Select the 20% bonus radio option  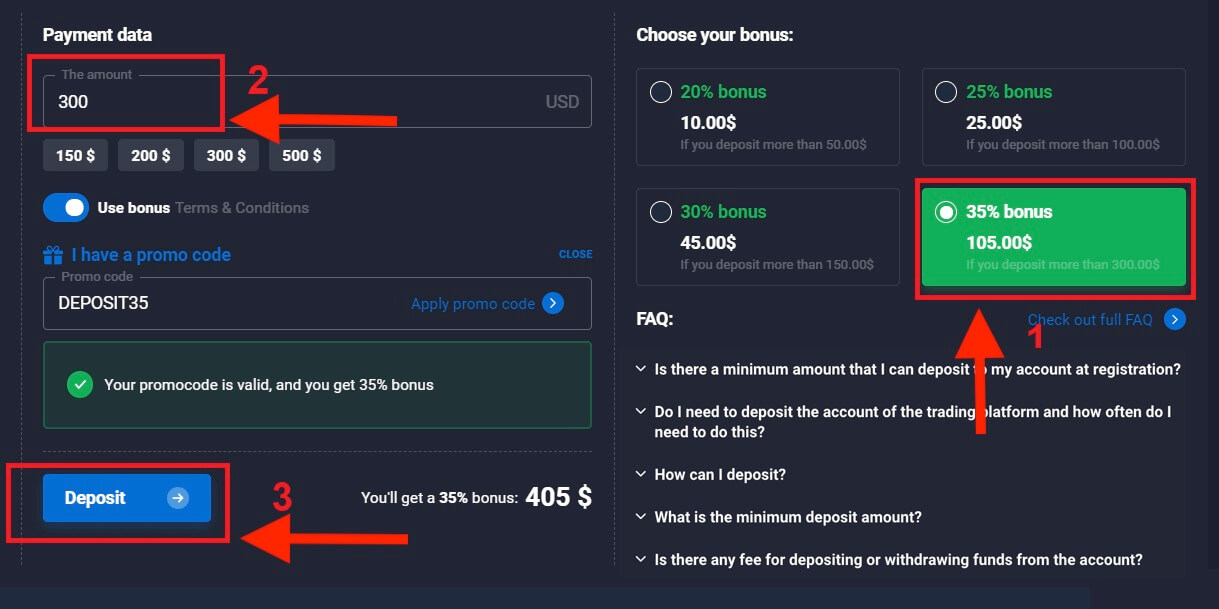pyautogui.click(x=661, y=92)
